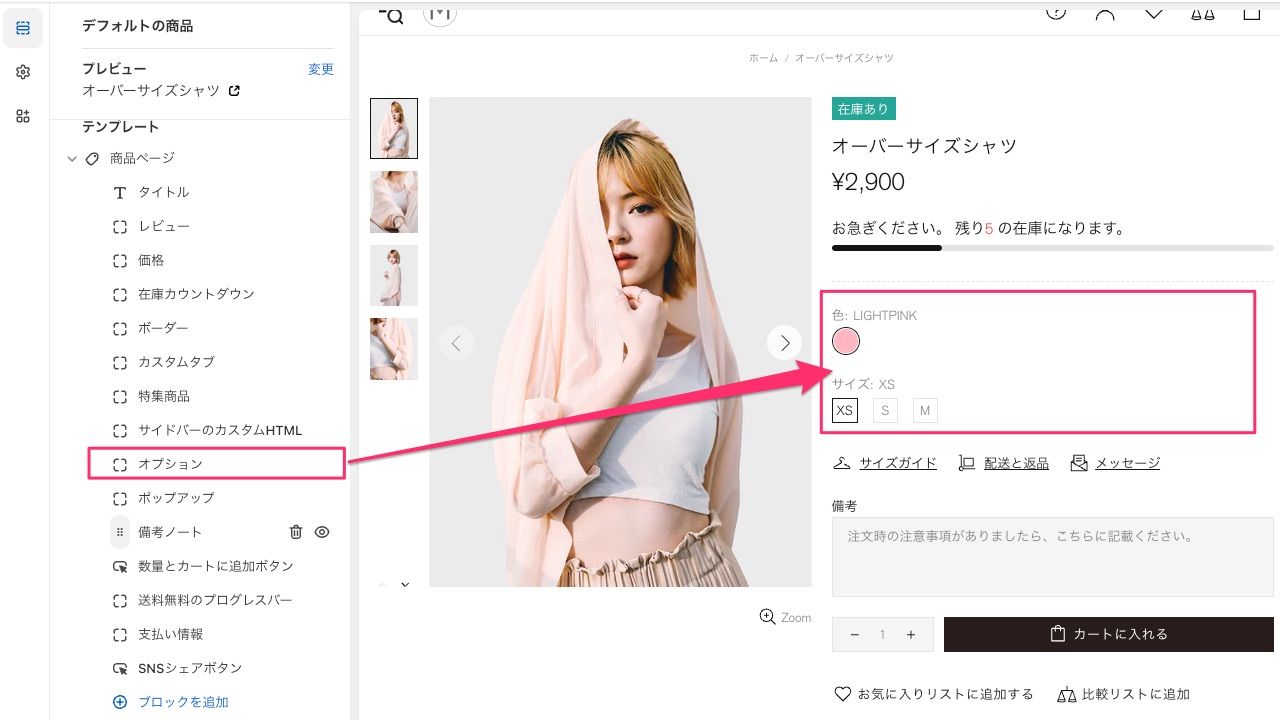Screen dimensions: 1280x720
Task: Click the search icon in store header
Action: [x=391, y=14]
